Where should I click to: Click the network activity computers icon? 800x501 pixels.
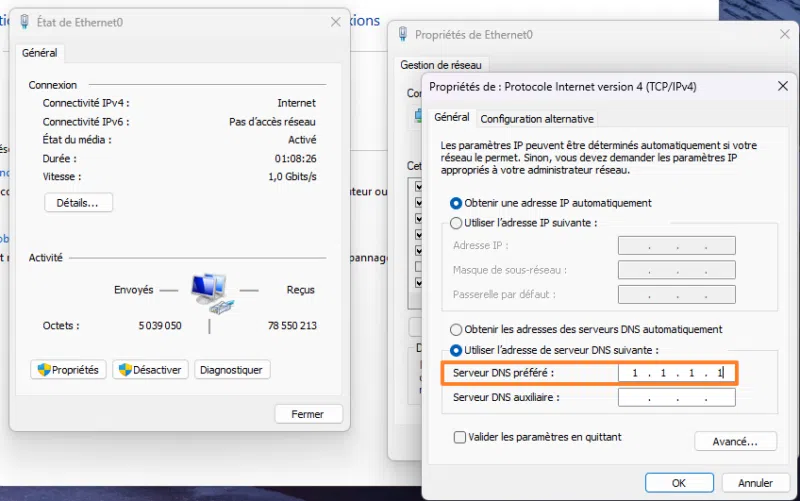coord(212,293)
